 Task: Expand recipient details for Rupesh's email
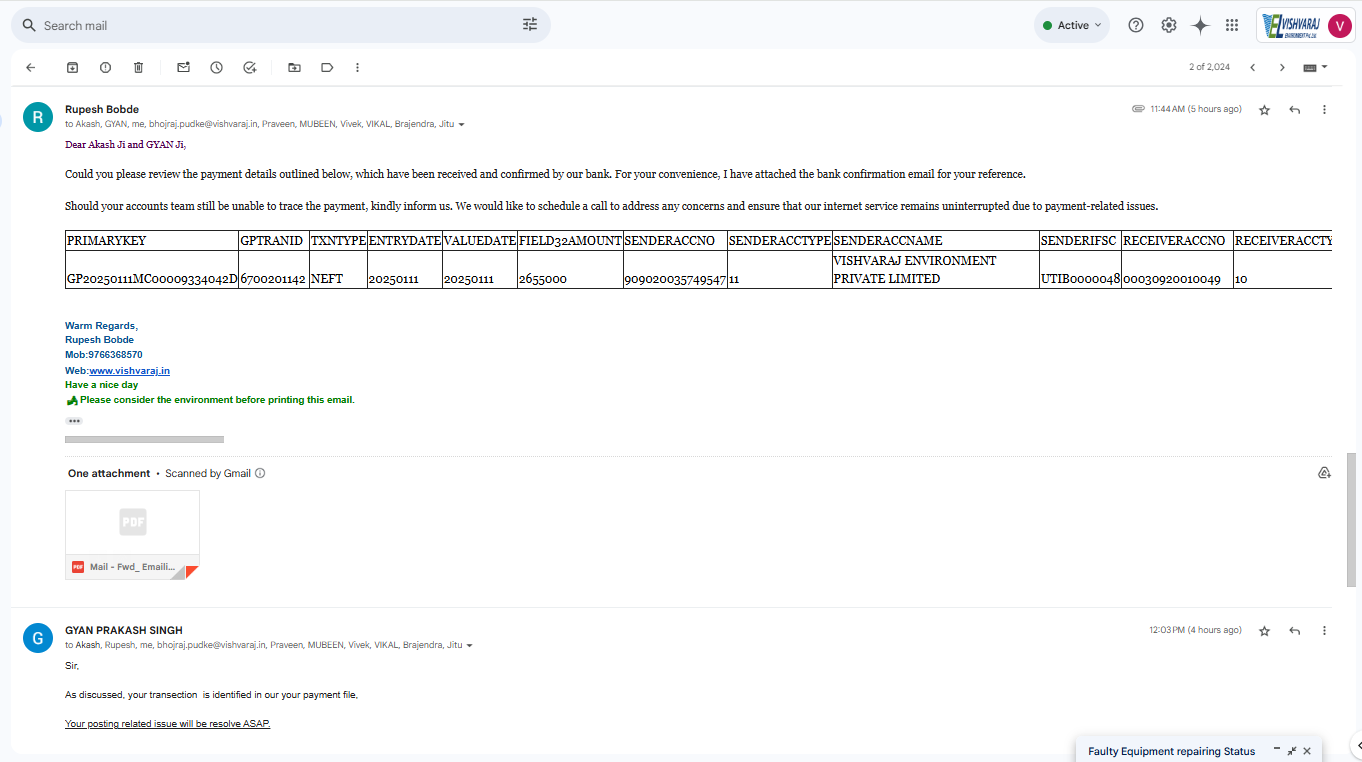tap(461, 125)
